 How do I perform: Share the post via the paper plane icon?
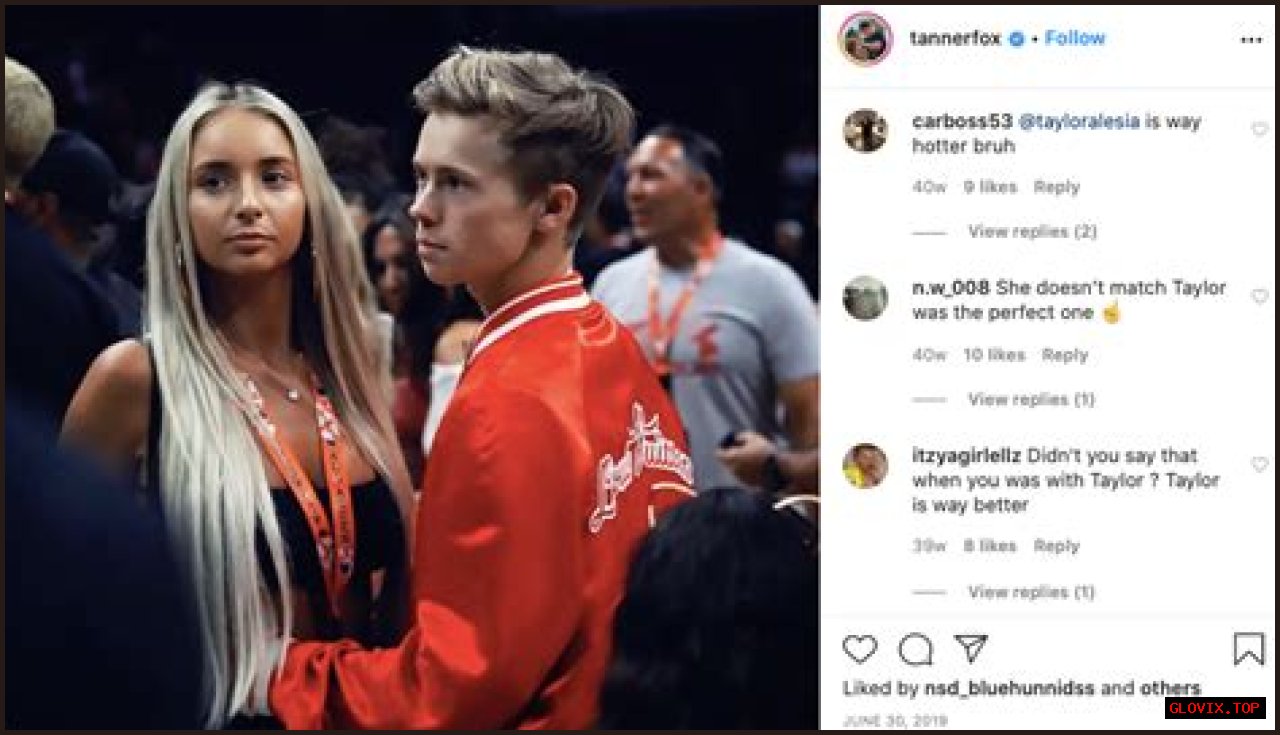(x=970, y=648)
